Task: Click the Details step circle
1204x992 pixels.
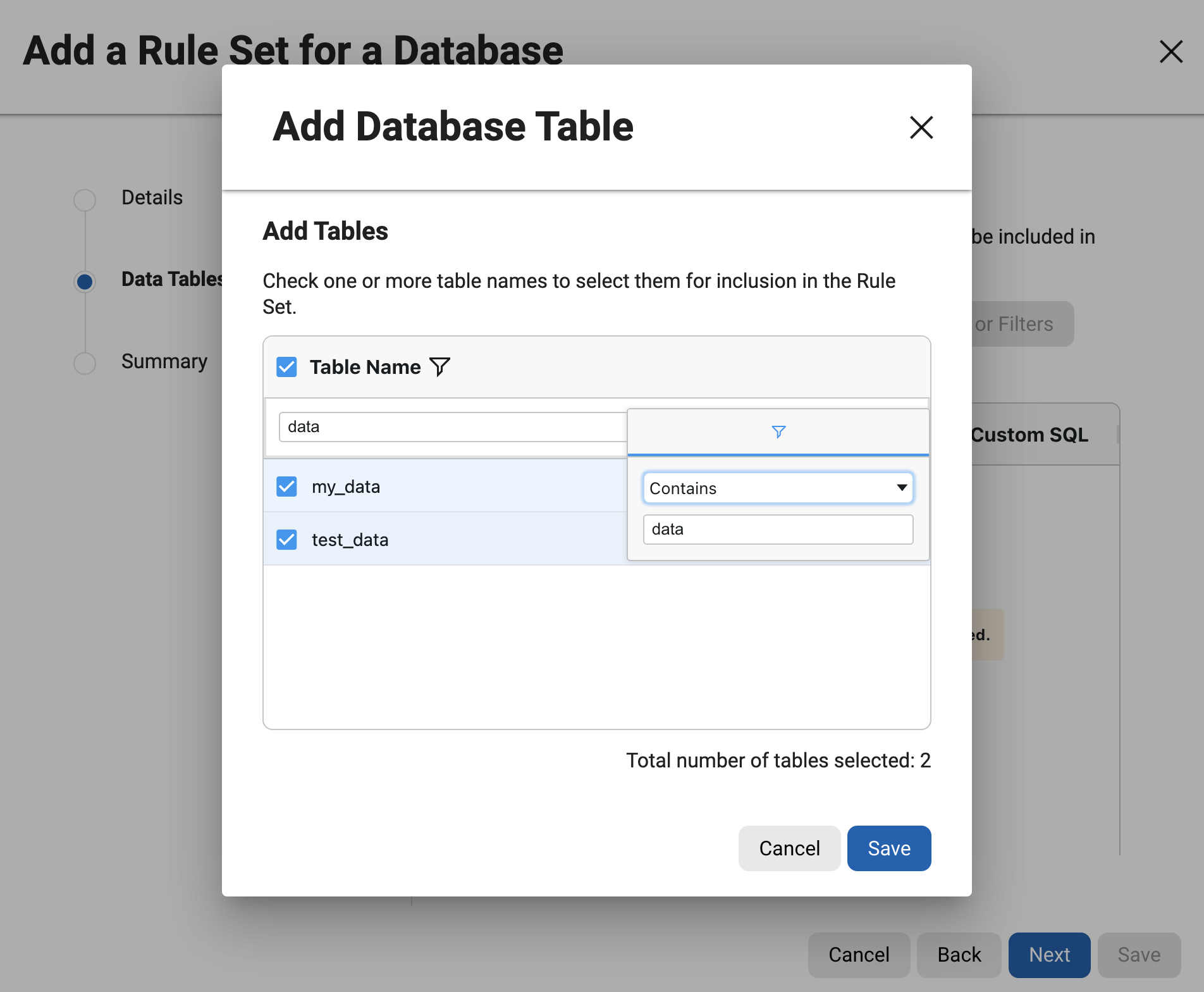Action: point(84,199)
